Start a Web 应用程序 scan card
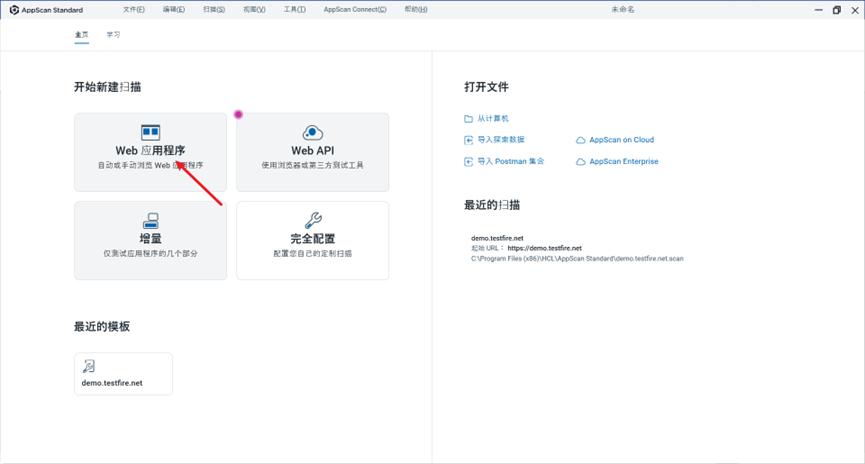This screenshot has height=464, width=865. pyautogui.click(x=151, y=152)
